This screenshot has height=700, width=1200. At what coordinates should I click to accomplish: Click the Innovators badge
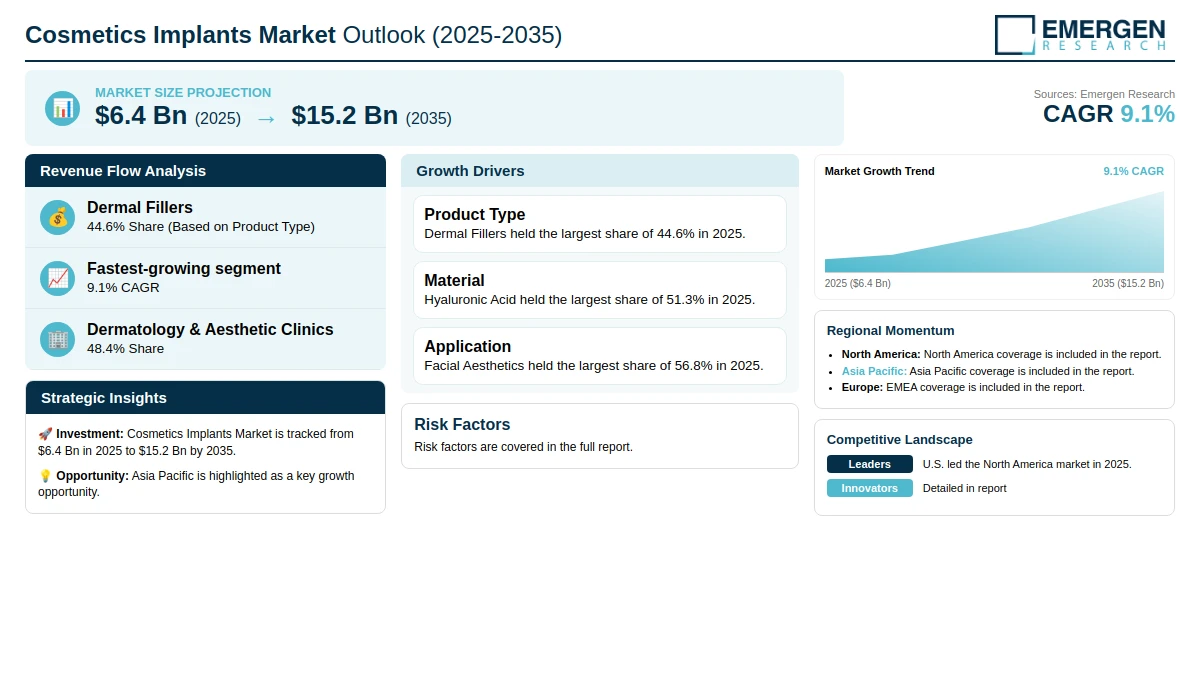tap(870, 488)
